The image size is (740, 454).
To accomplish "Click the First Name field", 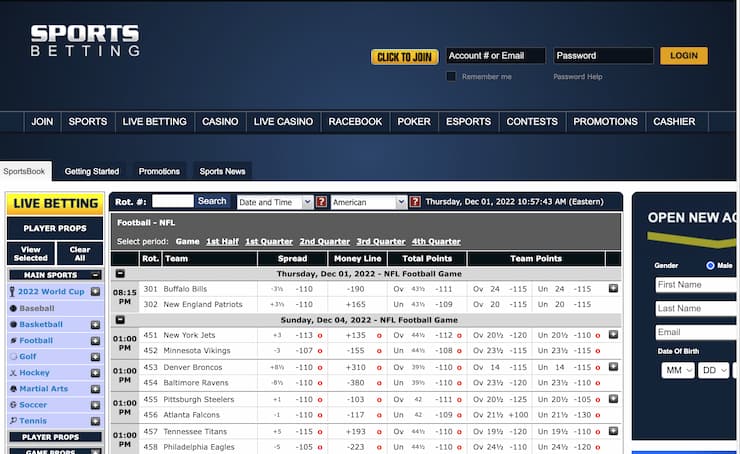I will [696, 285].
